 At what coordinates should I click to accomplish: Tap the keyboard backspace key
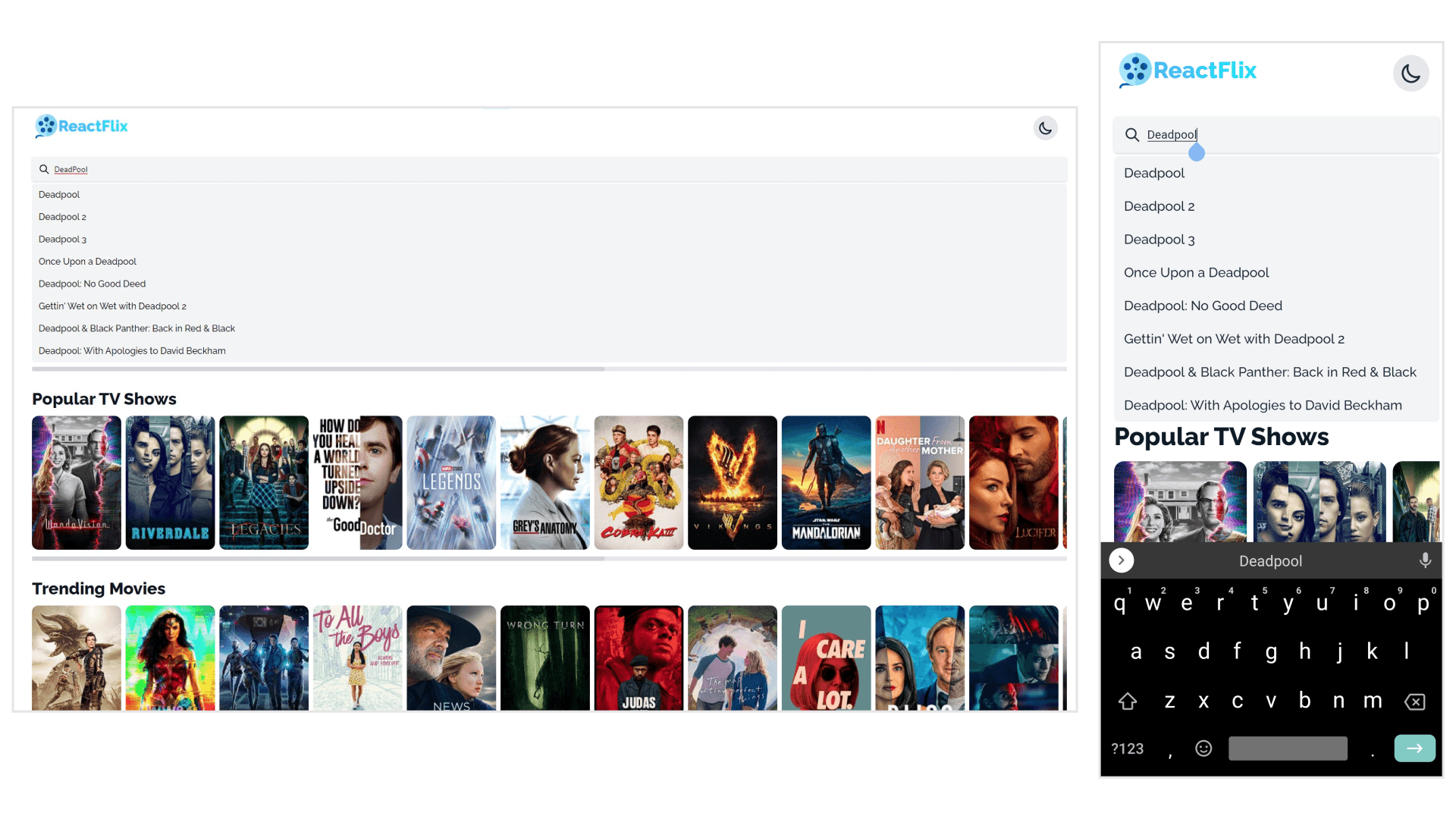(x=1414, y=701)
